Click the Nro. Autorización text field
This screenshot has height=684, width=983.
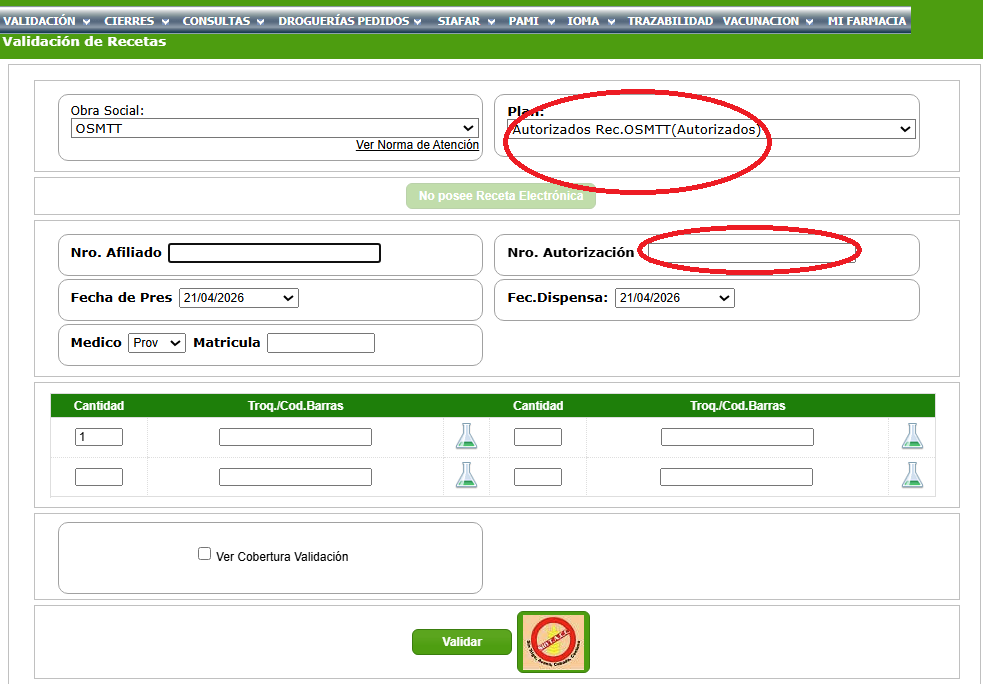point(751,252)
